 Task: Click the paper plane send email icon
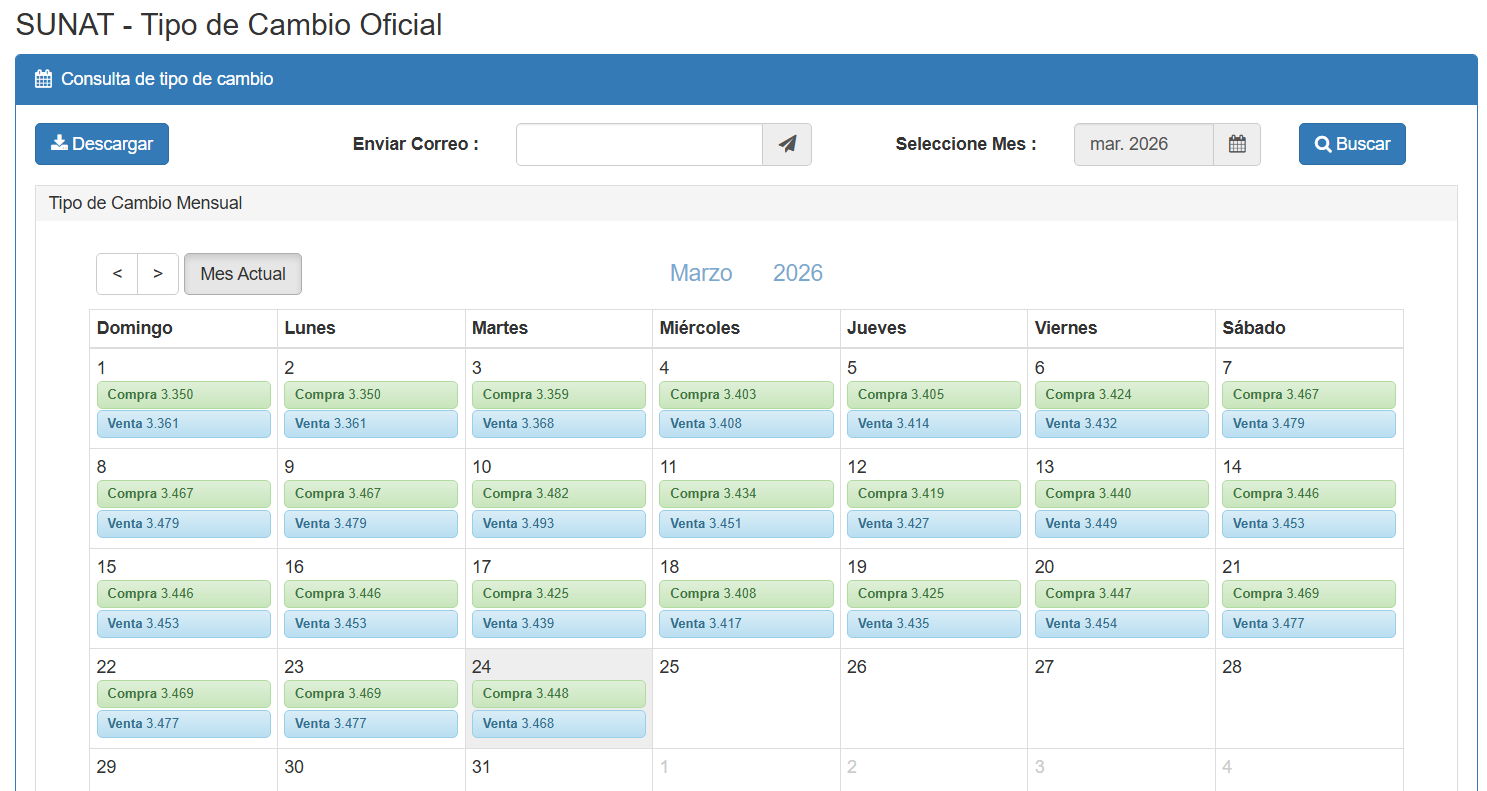tap(787, 144)
